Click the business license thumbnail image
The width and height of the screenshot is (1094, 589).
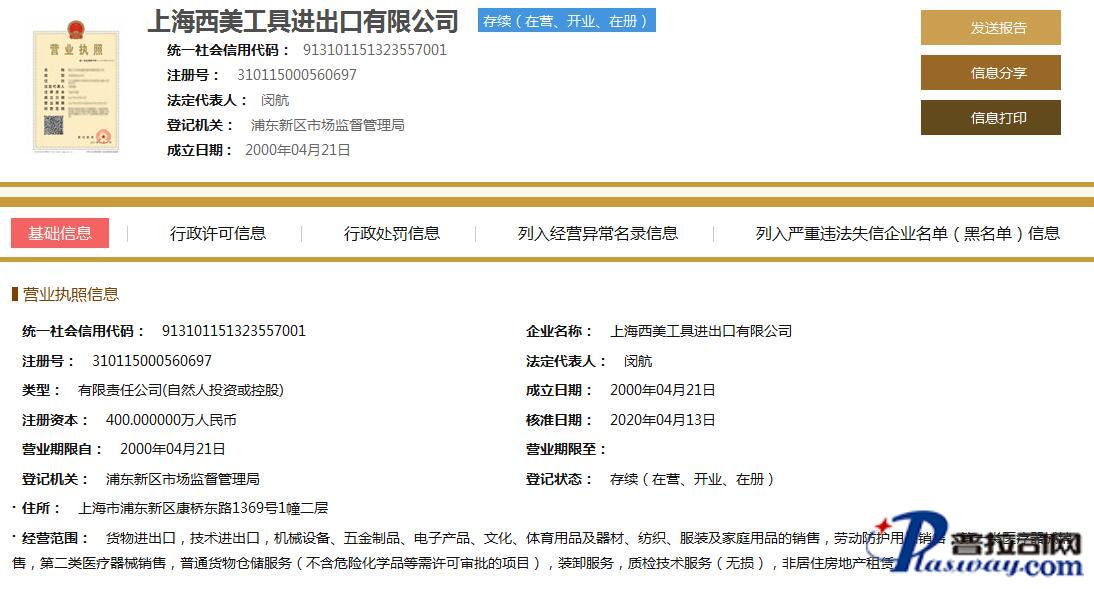click(x=75, y=86)
